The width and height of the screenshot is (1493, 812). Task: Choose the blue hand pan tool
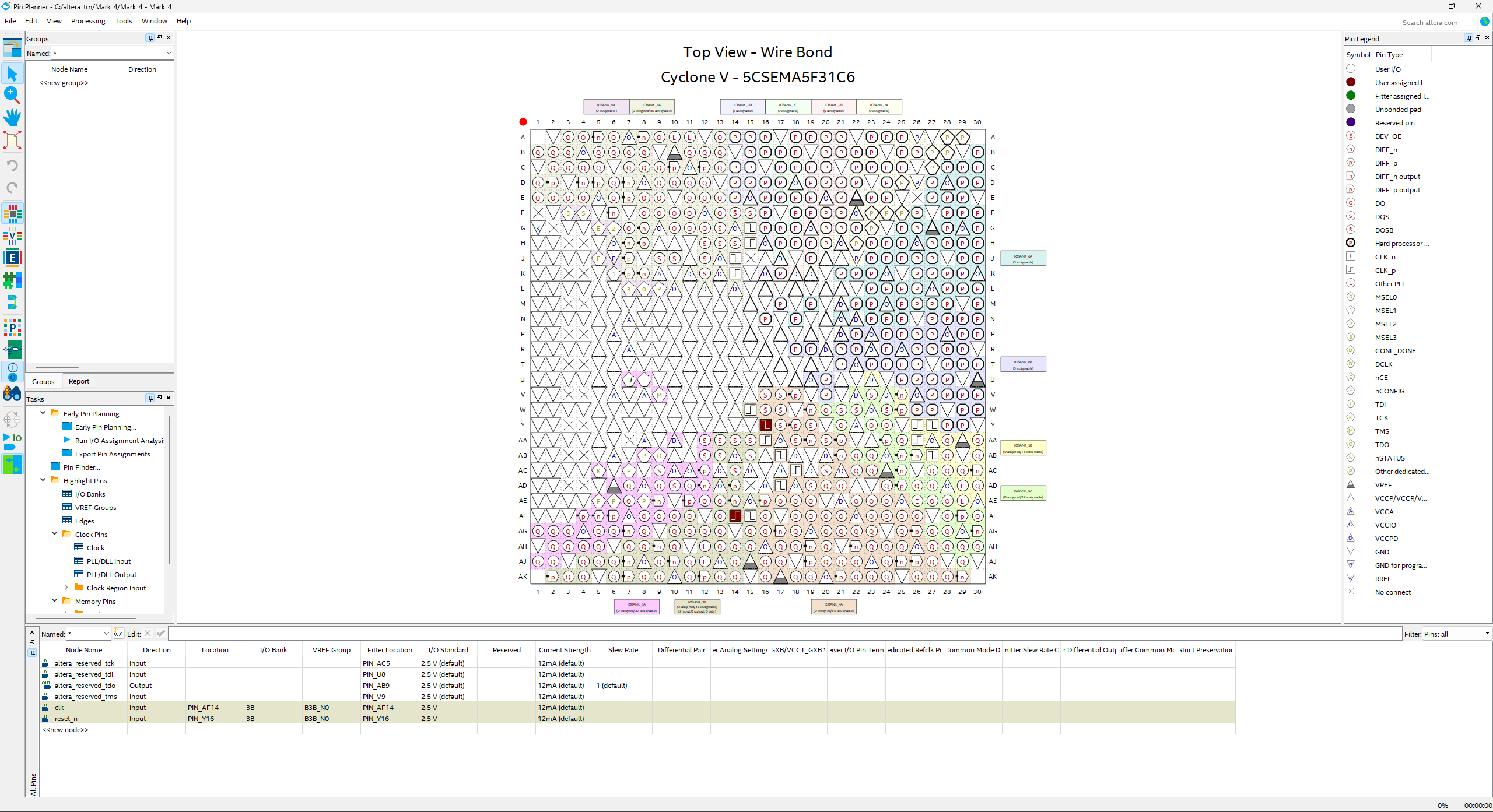click(12, 117)
